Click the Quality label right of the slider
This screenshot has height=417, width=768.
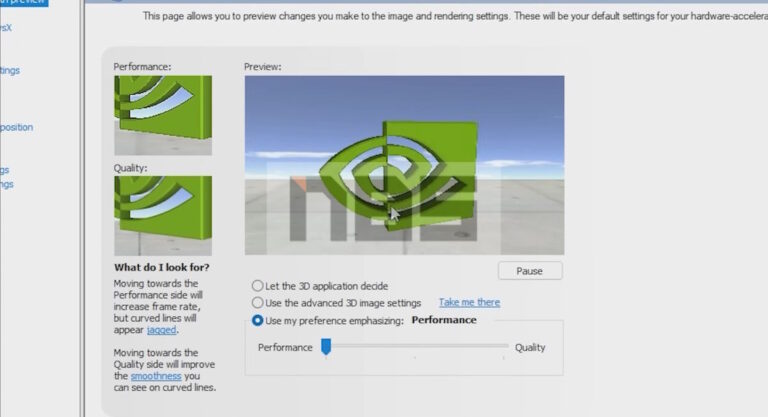click(x=530, y=348)
